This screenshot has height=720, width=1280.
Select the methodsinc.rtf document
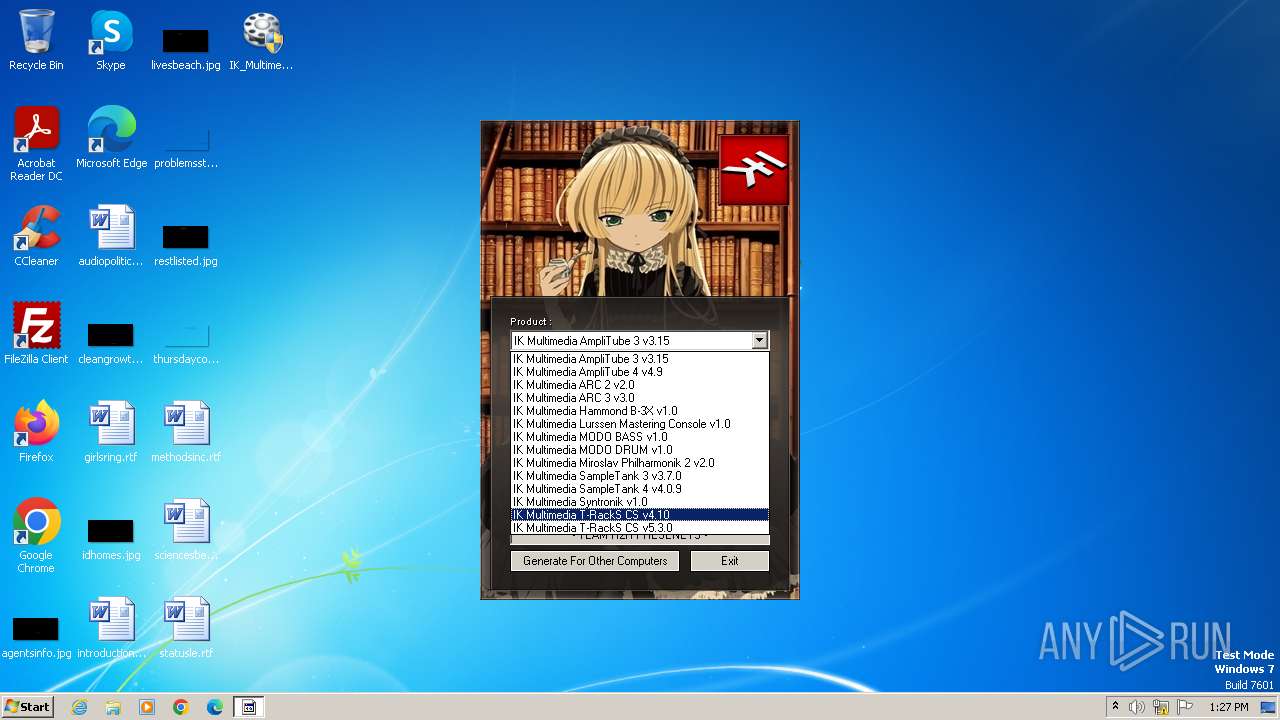coord(186,432)
